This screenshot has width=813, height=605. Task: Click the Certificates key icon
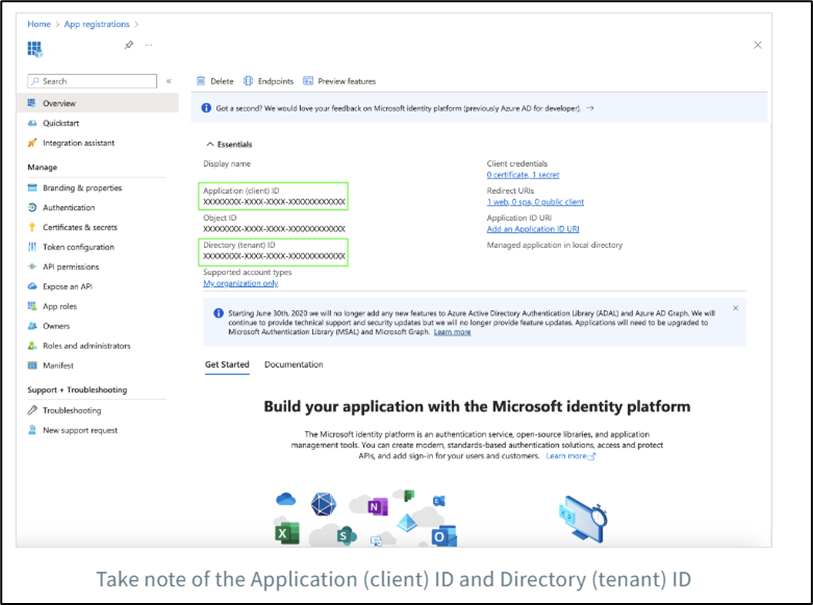click(x=32, y=227)
